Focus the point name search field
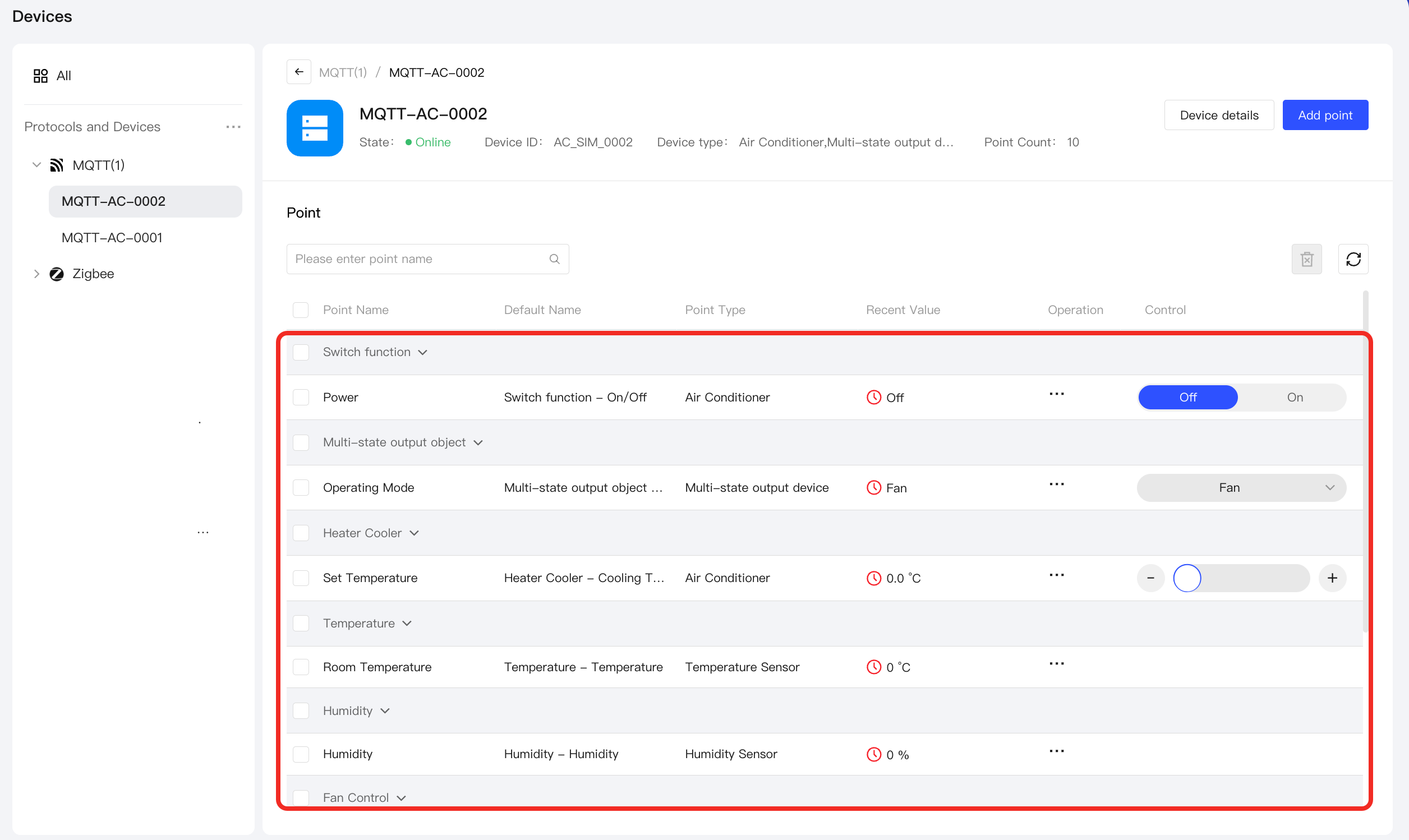The width and height of the screenshot is (1409, 840). pyautogui.click(x=427, y=259)
